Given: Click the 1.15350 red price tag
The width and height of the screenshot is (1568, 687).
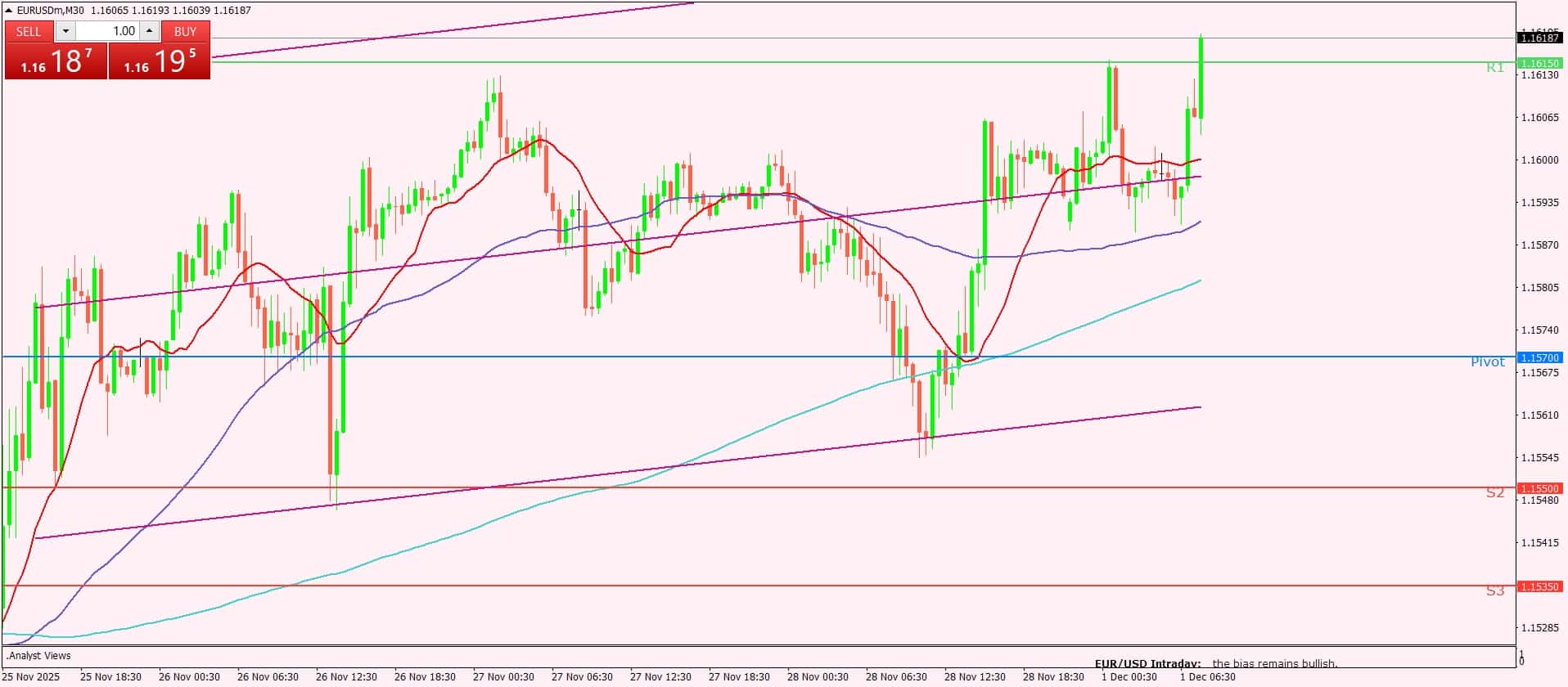Looking at the screenshot, I should coord(1539,586).
